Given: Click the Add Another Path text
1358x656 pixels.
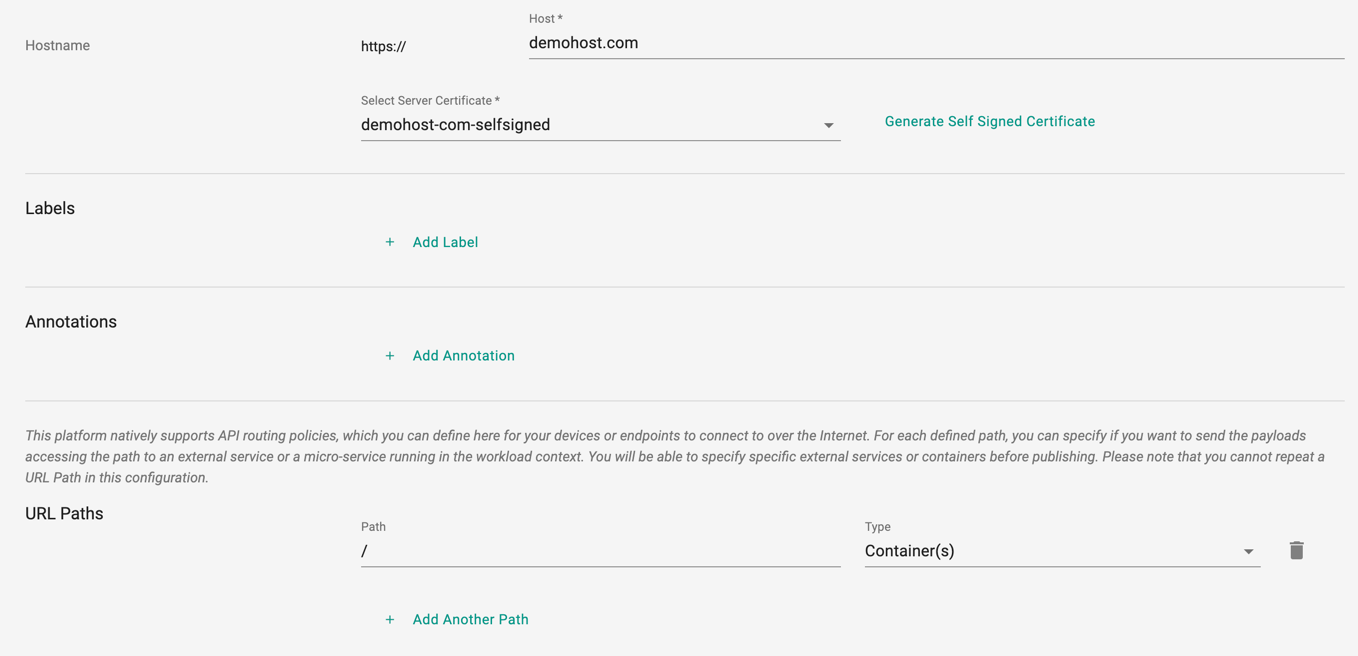Looking at the screenshot, I should pyautogui.click(x=471, y=620).
